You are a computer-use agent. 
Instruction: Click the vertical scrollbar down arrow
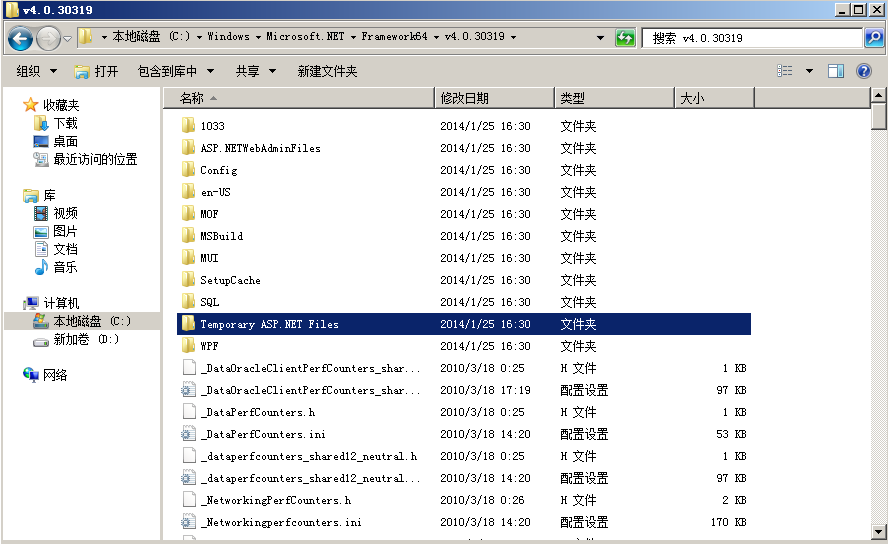tap(879, 530)
